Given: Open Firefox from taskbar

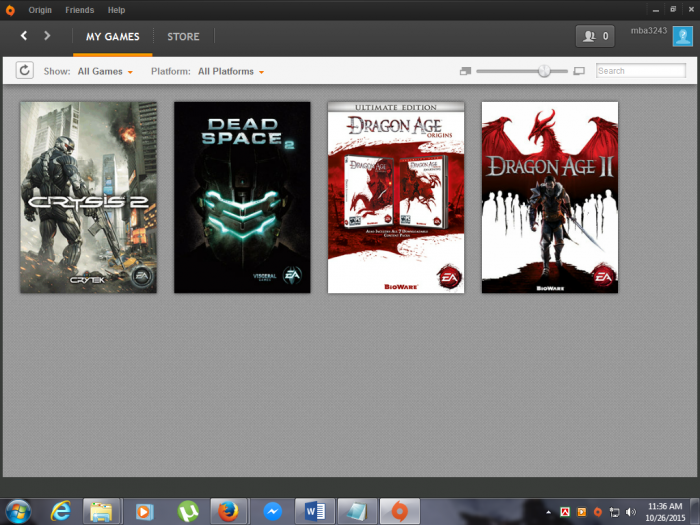Looking at the screenshot, I should click(x=228, y=512).
